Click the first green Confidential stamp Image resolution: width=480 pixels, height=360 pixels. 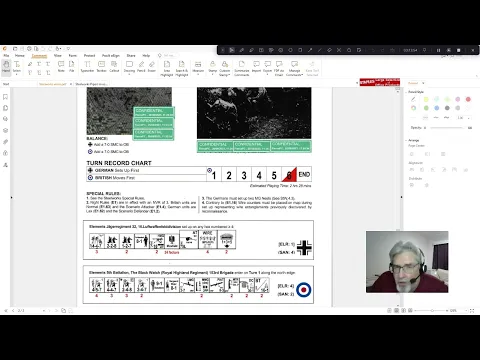pos(154,112)
